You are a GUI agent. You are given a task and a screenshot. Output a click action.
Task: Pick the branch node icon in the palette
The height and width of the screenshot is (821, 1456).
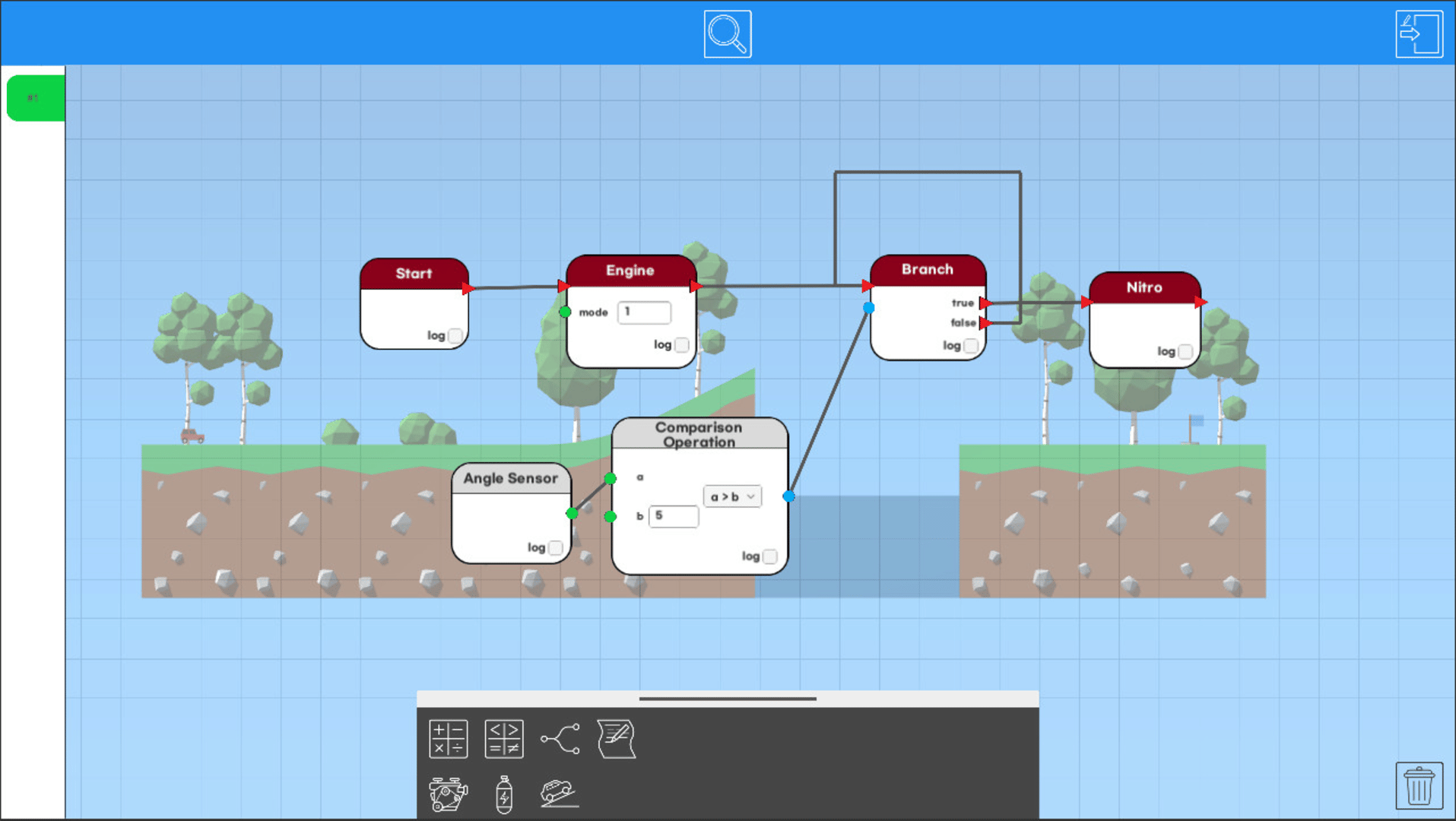(560, 739)
